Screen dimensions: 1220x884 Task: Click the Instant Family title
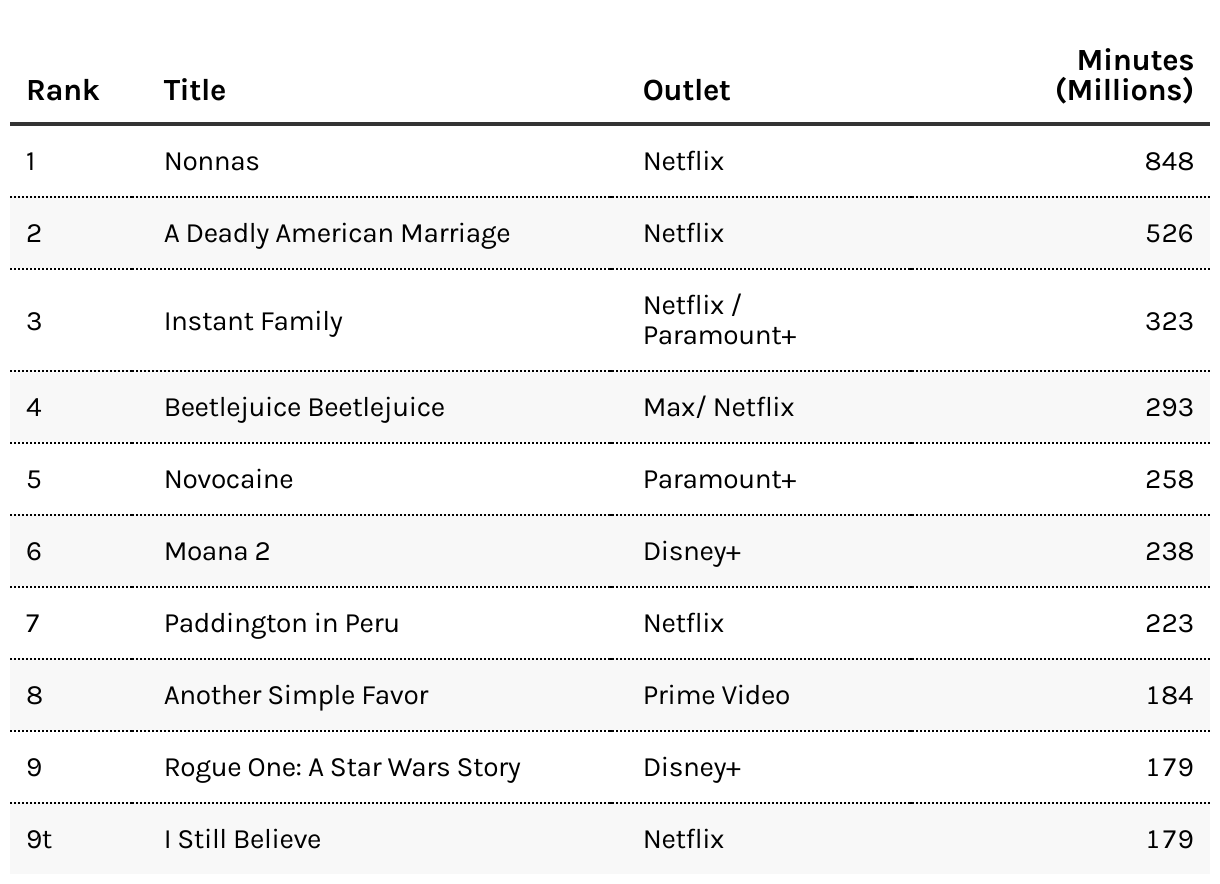(x=253, y=321)
